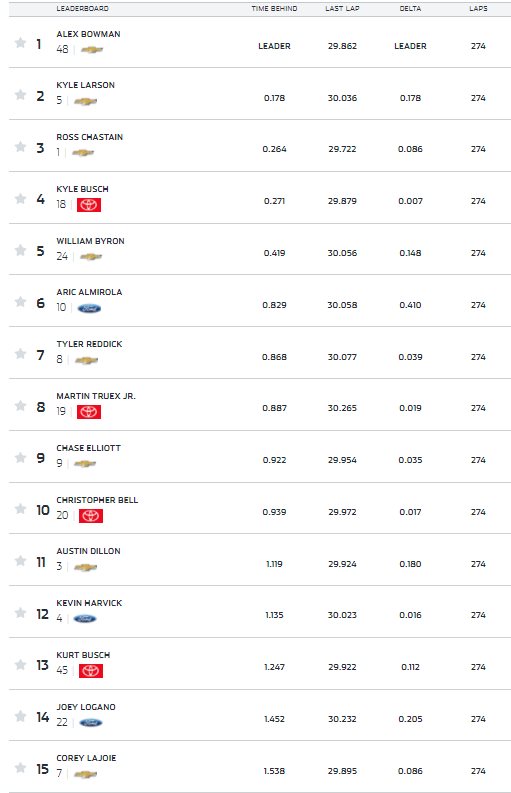The image size is (511, 793).
Task: Click the Delta column header
Action: click(x=410, y=9)
